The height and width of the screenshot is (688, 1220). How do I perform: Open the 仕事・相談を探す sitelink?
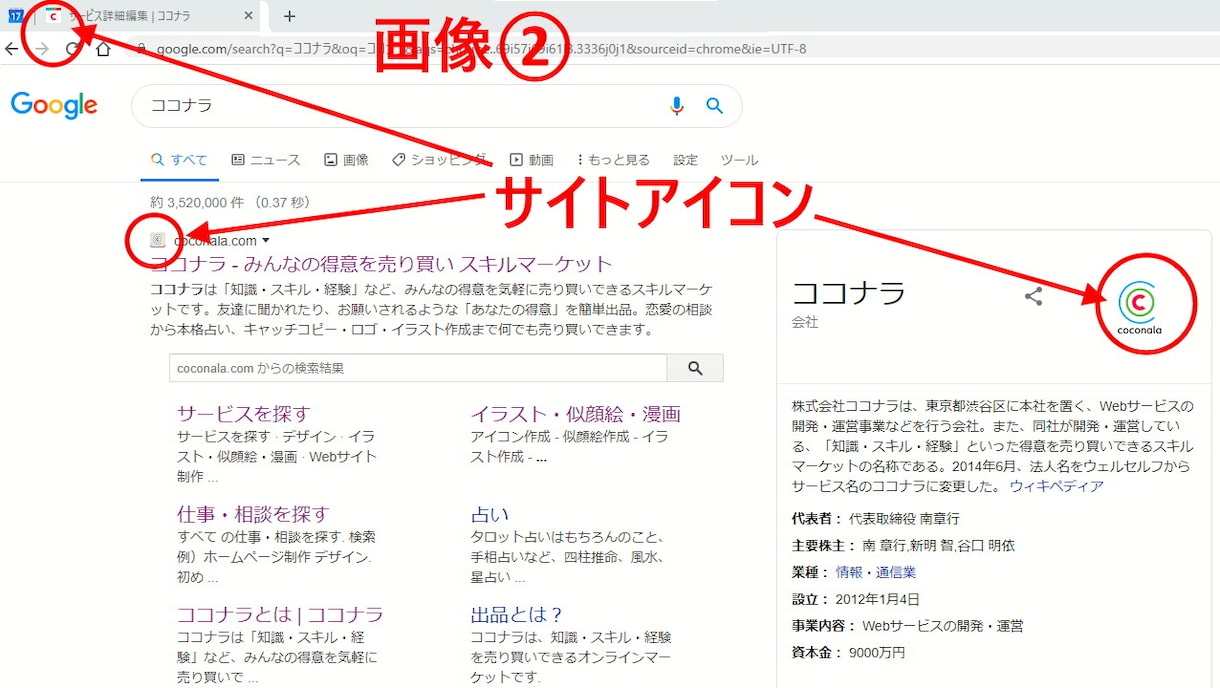click(x=253, y=514)
